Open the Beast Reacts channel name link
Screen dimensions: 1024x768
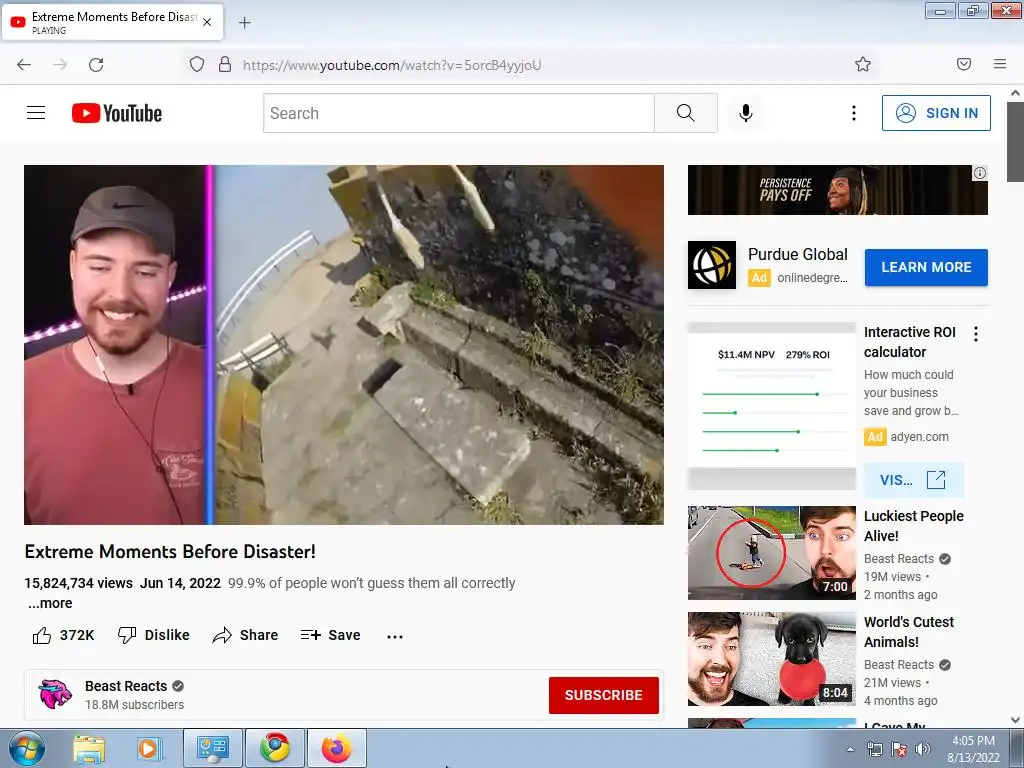coord(126,686)
